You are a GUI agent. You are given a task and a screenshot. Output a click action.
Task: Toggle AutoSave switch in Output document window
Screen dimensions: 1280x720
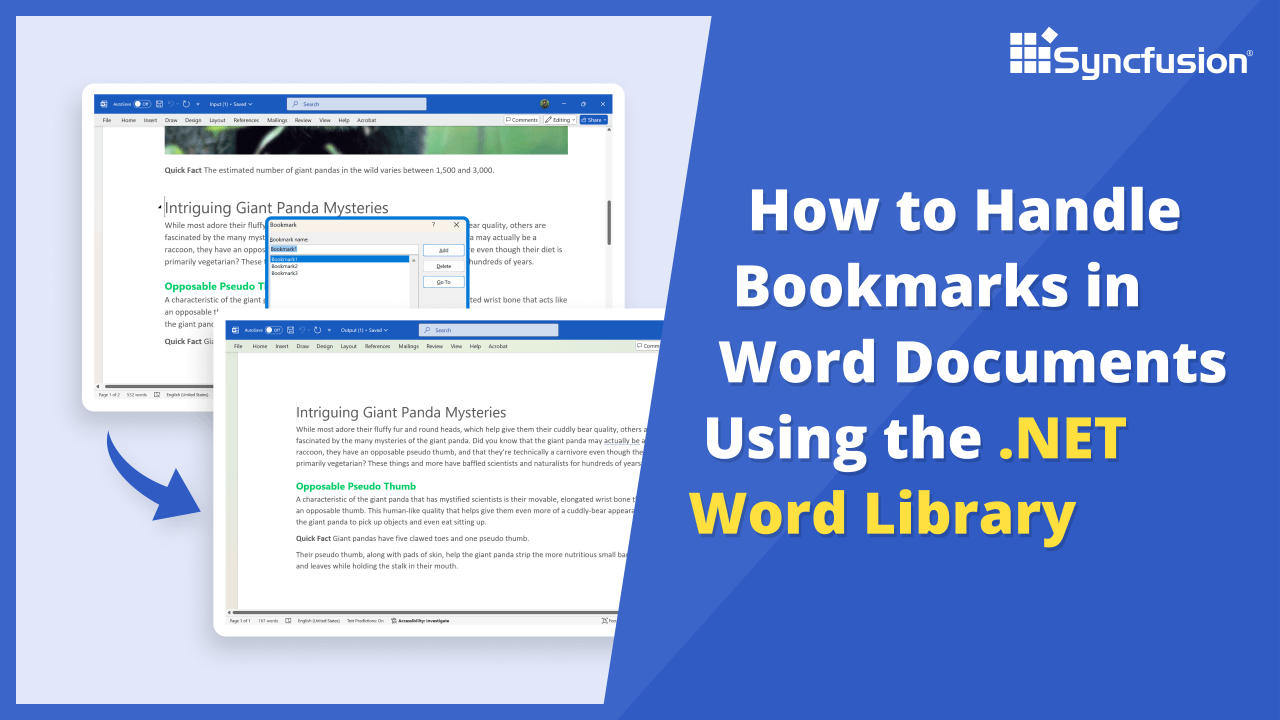[x=273, y=330]
